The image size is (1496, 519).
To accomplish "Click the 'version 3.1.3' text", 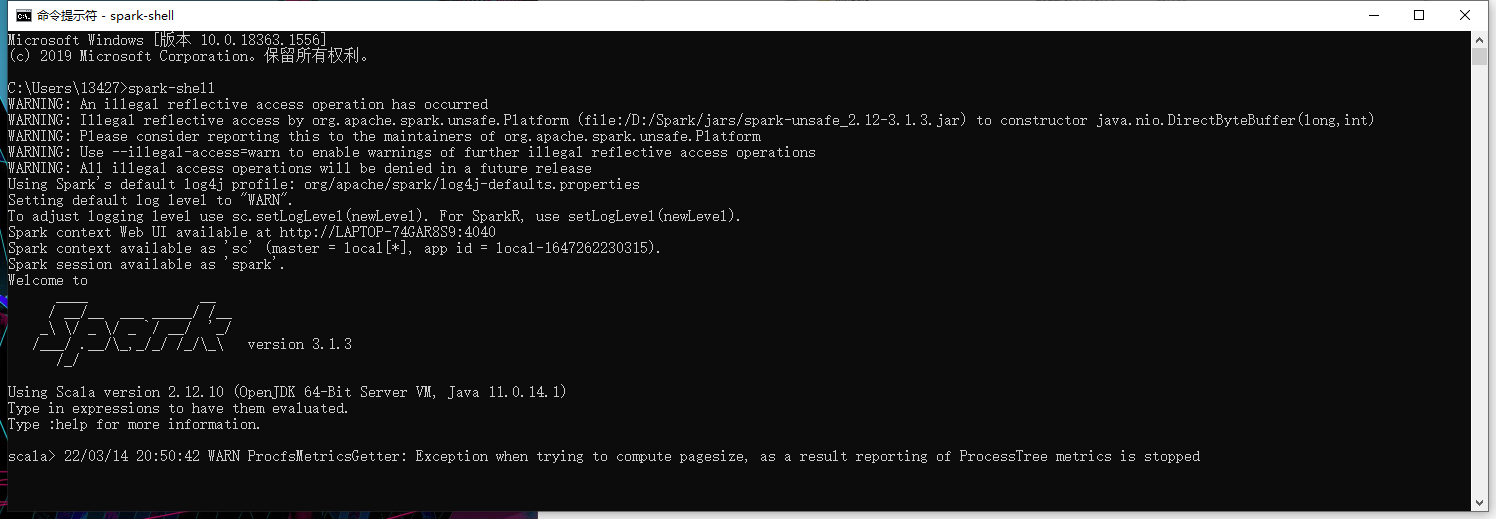I will coord(299,344).
